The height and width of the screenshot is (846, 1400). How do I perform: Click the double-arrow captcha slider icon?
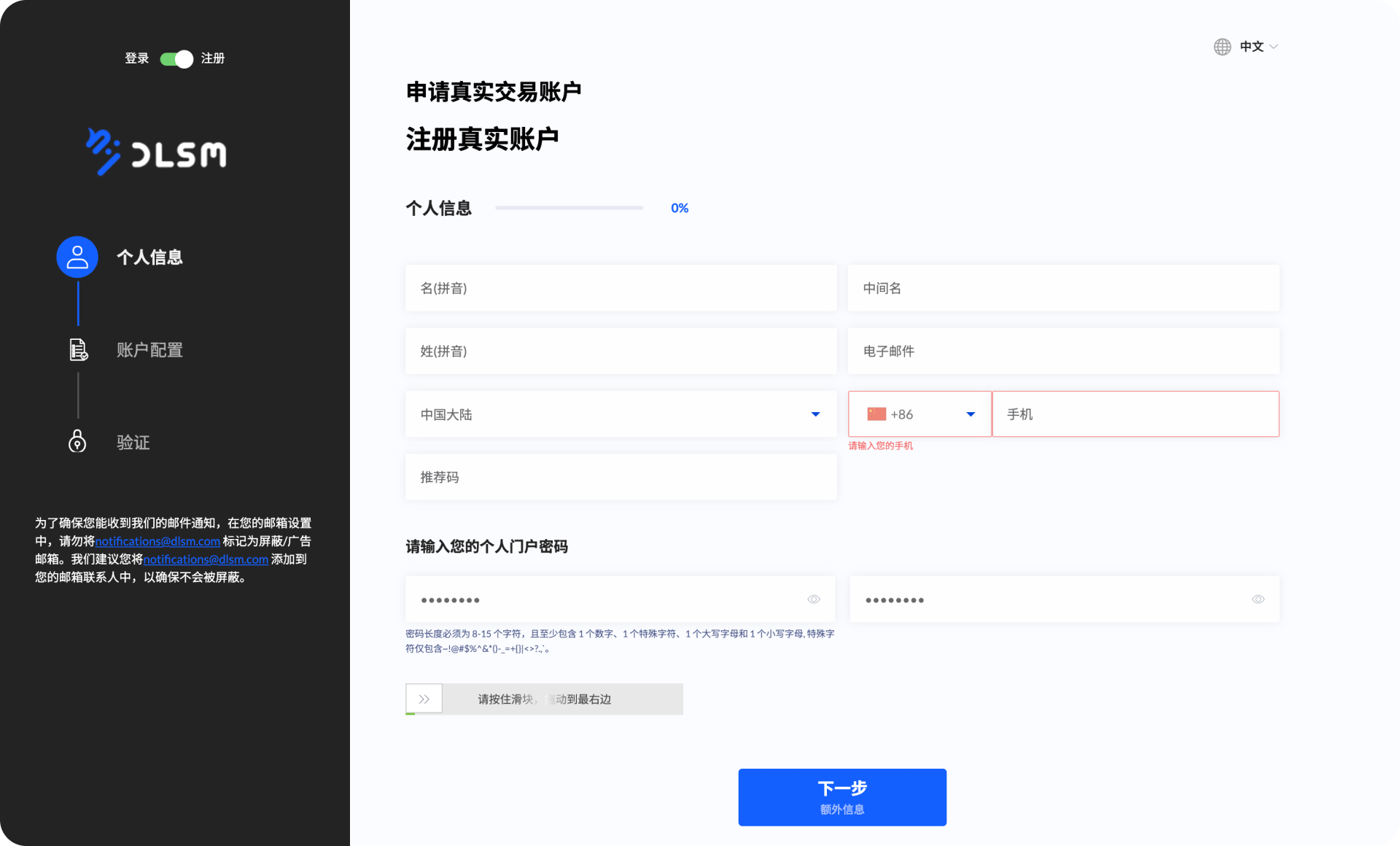[x=423, y=699]
